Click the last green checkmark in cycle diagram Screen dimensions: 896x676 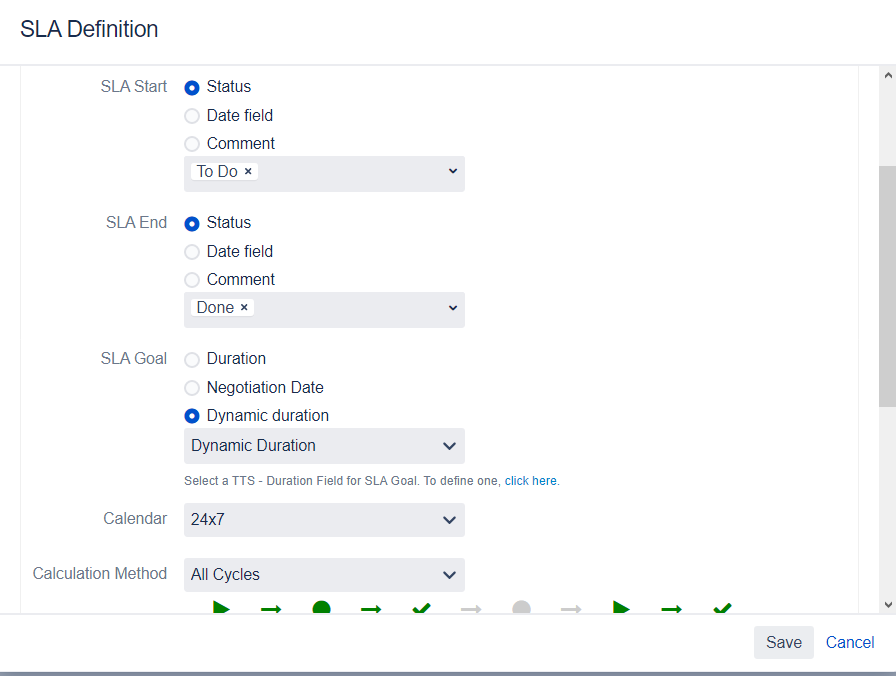pyautogui.click(x=721, y=610)
